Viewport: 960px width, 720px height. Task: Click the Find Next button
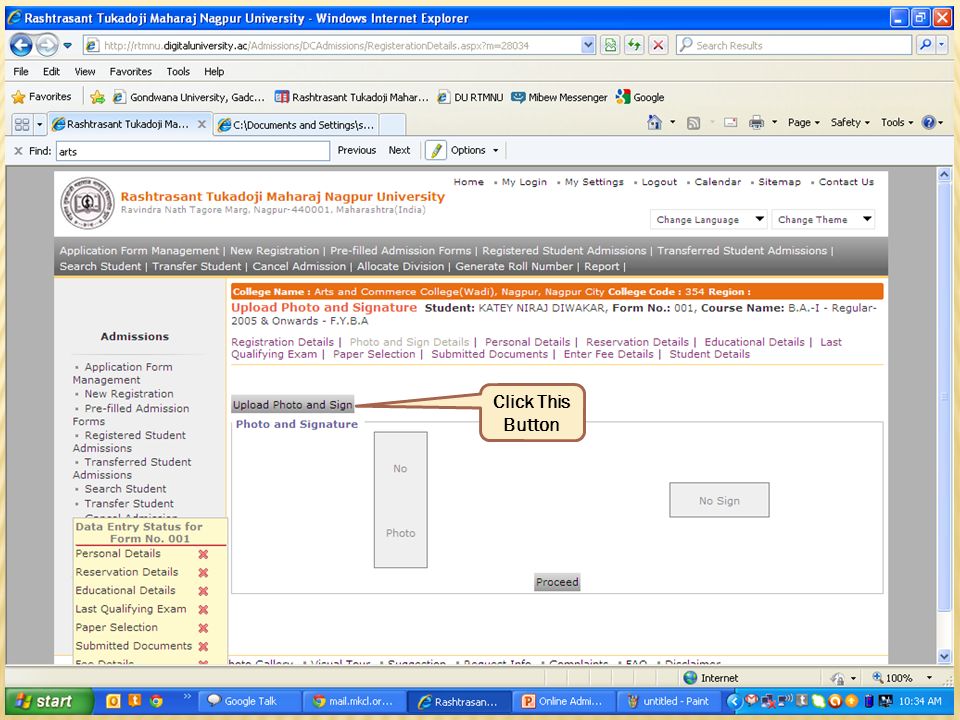pyautogui.click(x=399, y=150)
